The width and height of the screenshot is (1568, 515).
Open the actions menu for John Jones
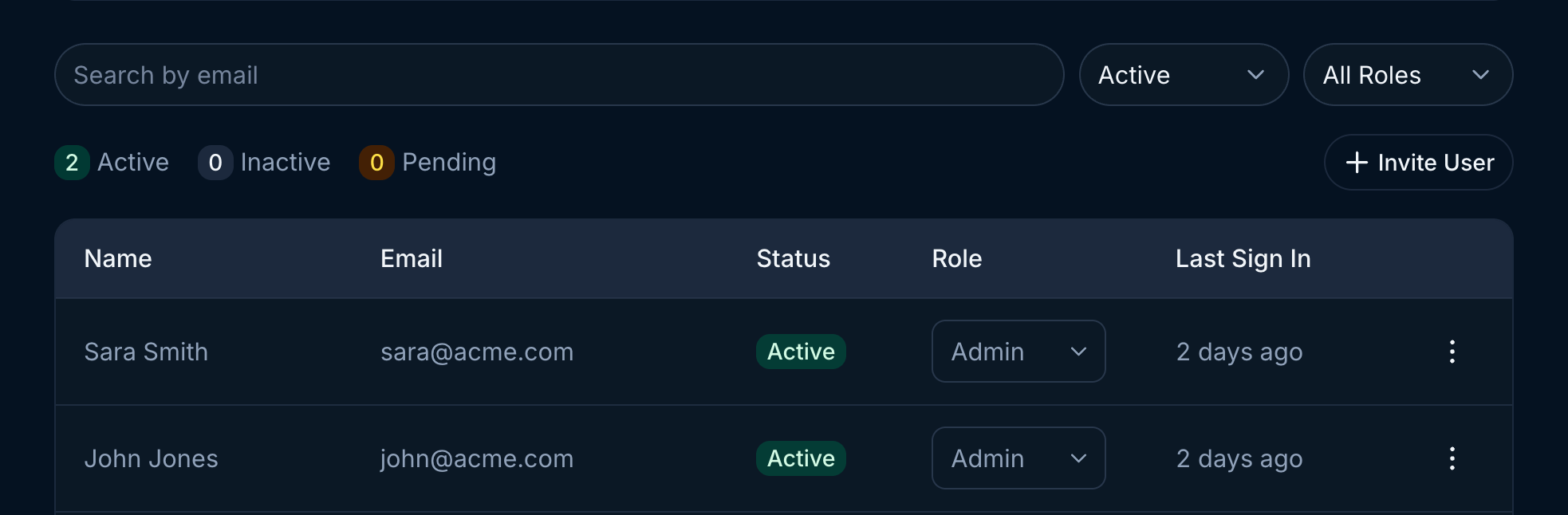click(x=1452, y=458)
